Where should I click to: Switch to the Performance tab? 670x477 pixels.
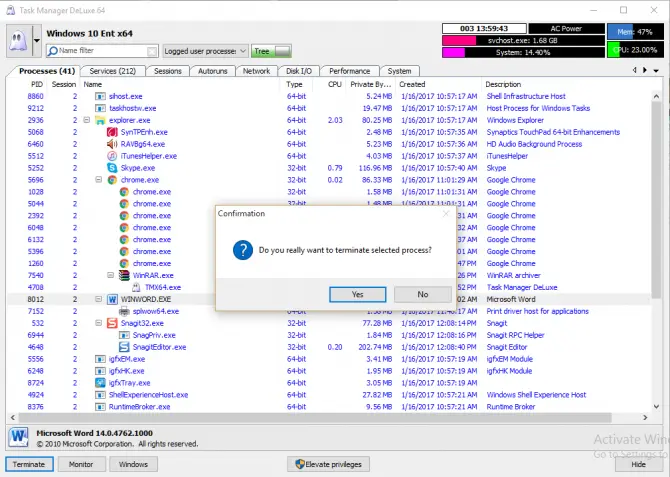click(x=349, y=71)
